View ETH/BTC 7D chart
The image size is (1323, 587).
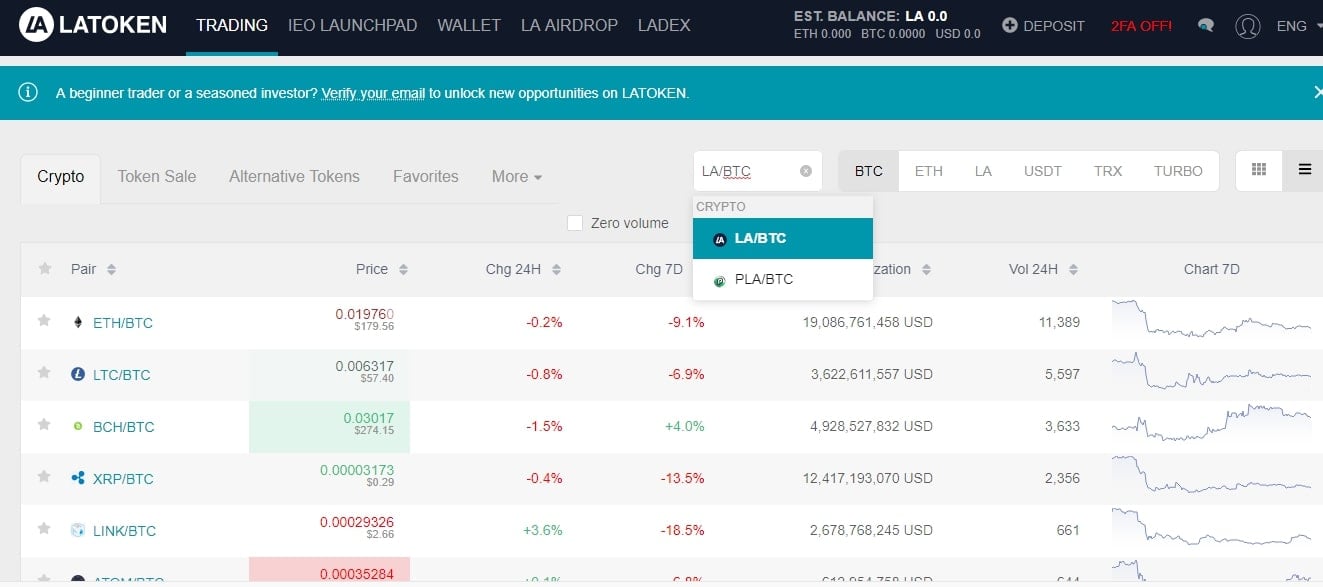[1211, 320]
